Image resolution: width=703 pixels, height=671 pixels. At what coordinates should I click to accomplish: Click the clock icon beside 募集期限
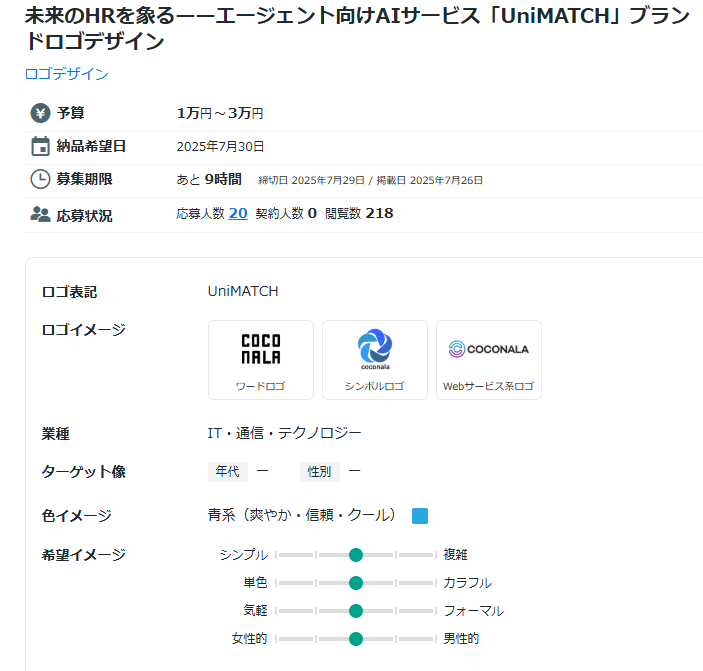(x=40, y=180)
